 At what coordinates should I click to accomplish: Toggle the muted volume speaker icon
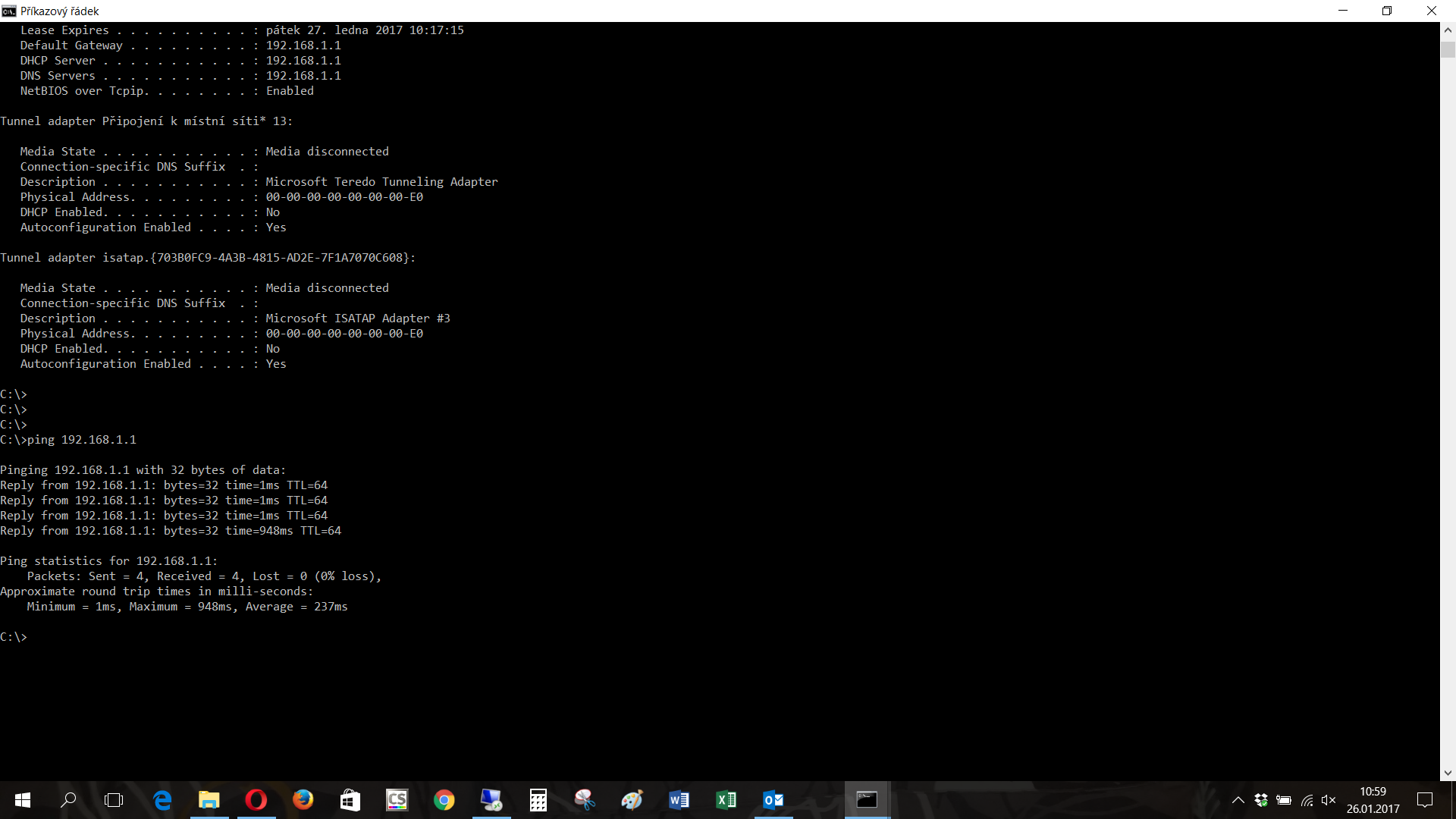coord(1329,800)
